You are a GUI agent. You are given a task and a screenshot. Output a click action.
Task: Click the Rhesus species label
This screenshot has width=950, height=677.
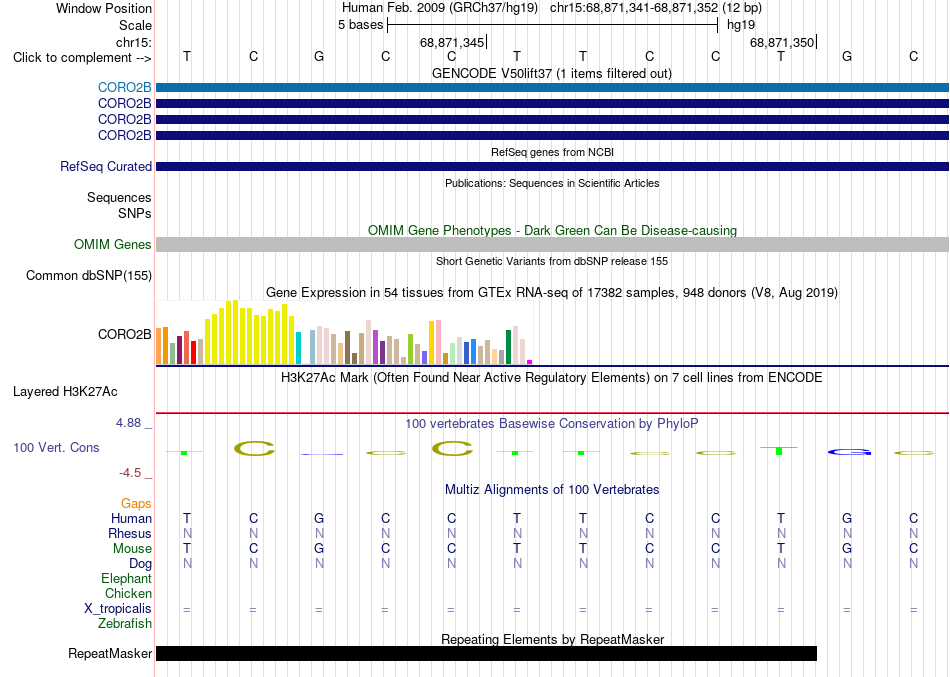tap(130, 533)
